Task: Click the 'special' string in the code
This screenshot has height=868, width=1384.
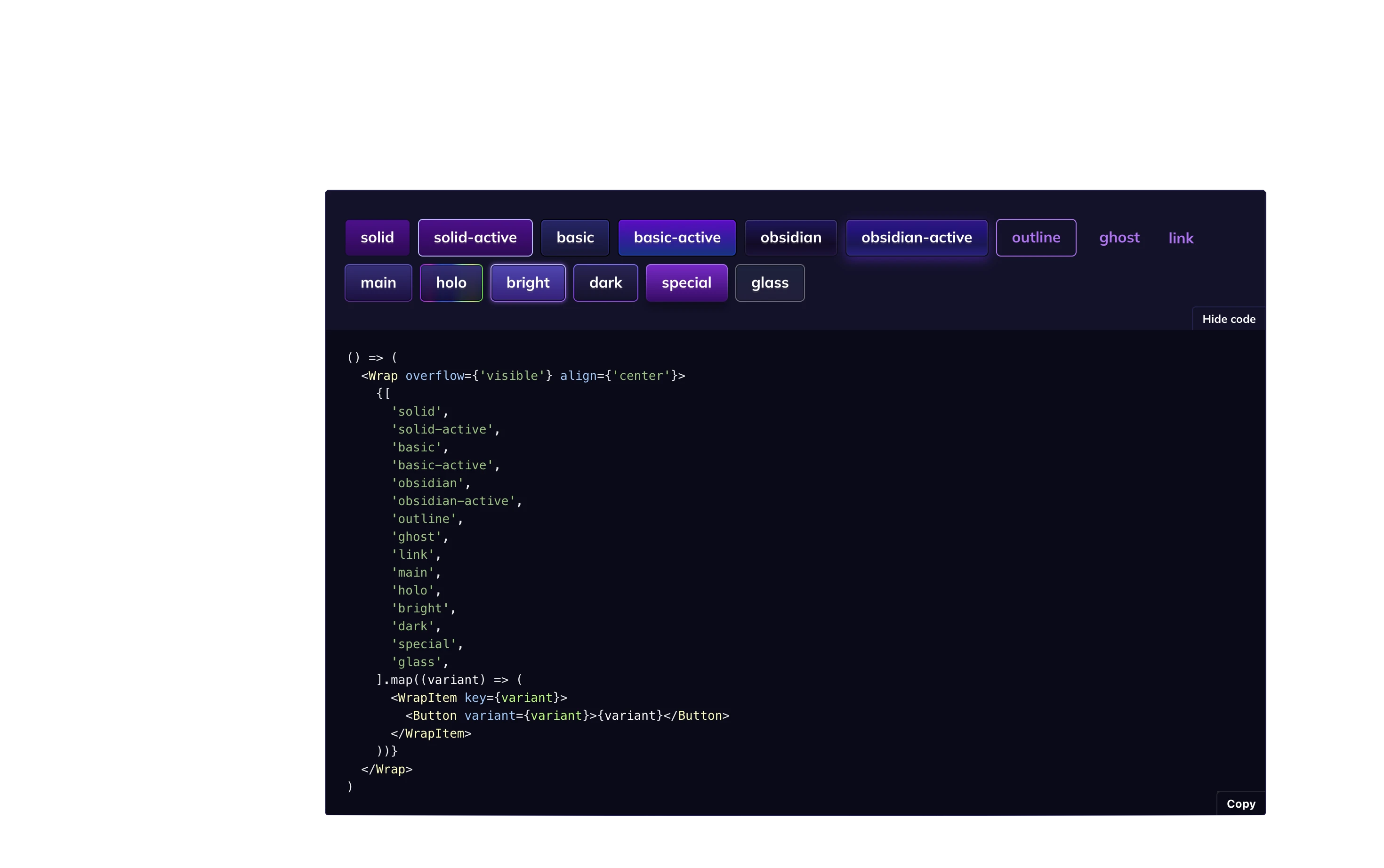Action: coord(424,644)
